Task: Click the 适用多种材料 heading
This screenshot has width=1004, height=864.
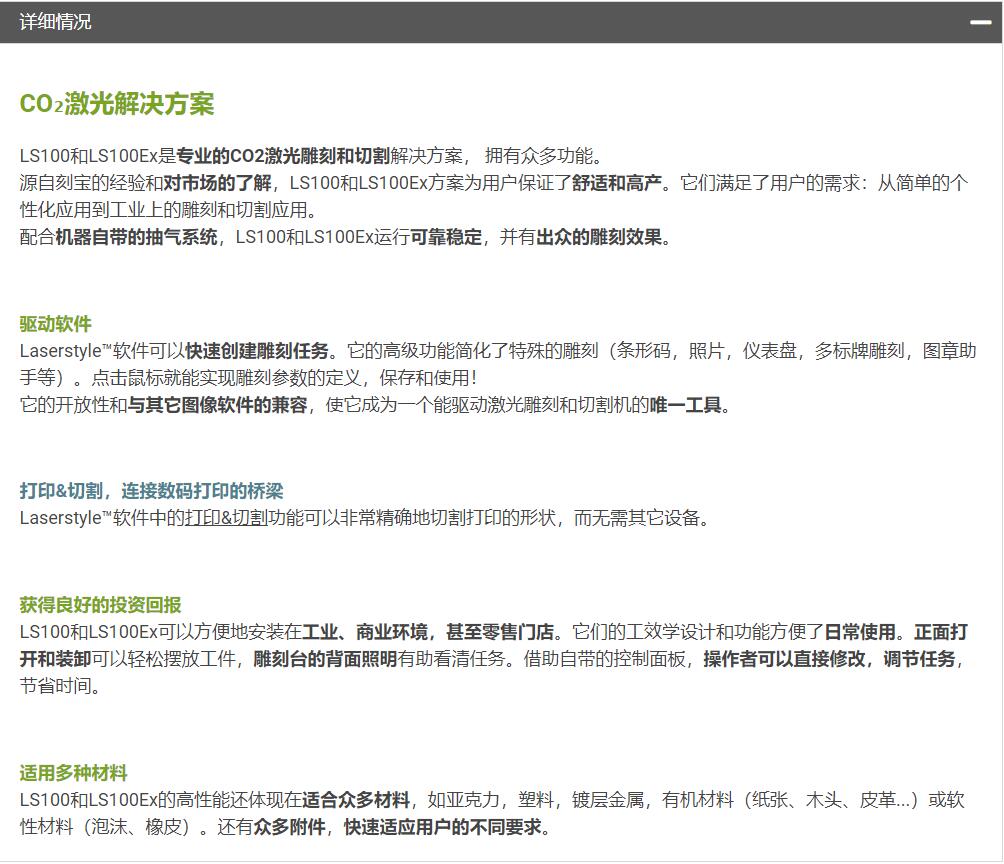Action: point(73,773)
